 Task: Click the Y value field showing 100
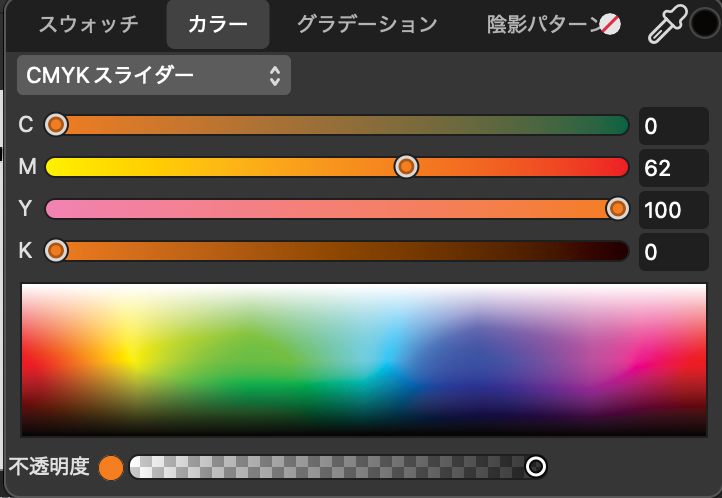[x=673, y=210]
